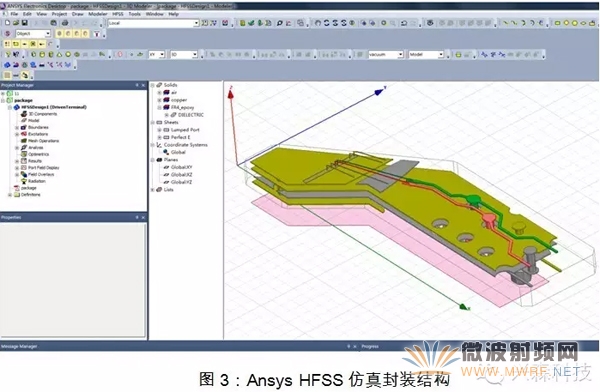
Task: Select the Port Field Display item
Action: pyautogui.click(x=44, y=168)
